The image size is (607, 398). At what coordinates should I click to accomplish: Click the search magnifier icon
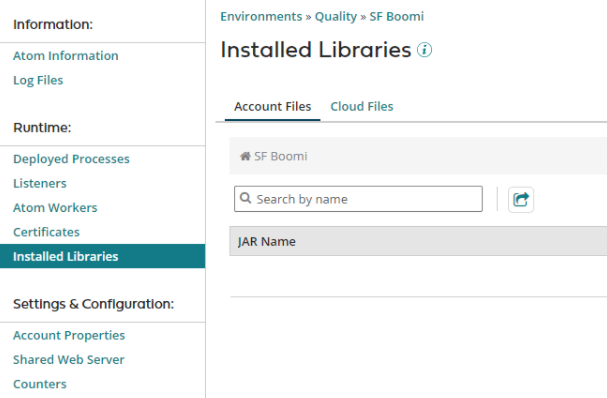(245, 198)
